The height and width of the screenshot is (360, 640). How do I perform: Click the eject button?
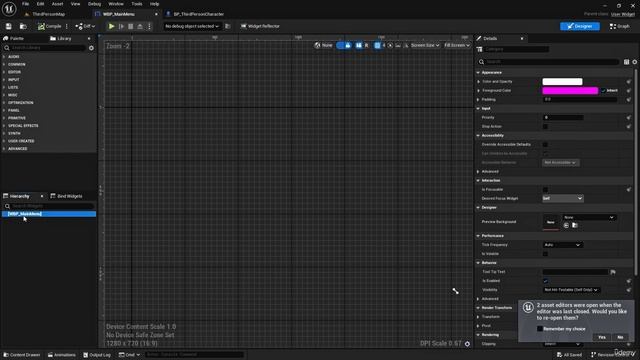click(140, 26)
